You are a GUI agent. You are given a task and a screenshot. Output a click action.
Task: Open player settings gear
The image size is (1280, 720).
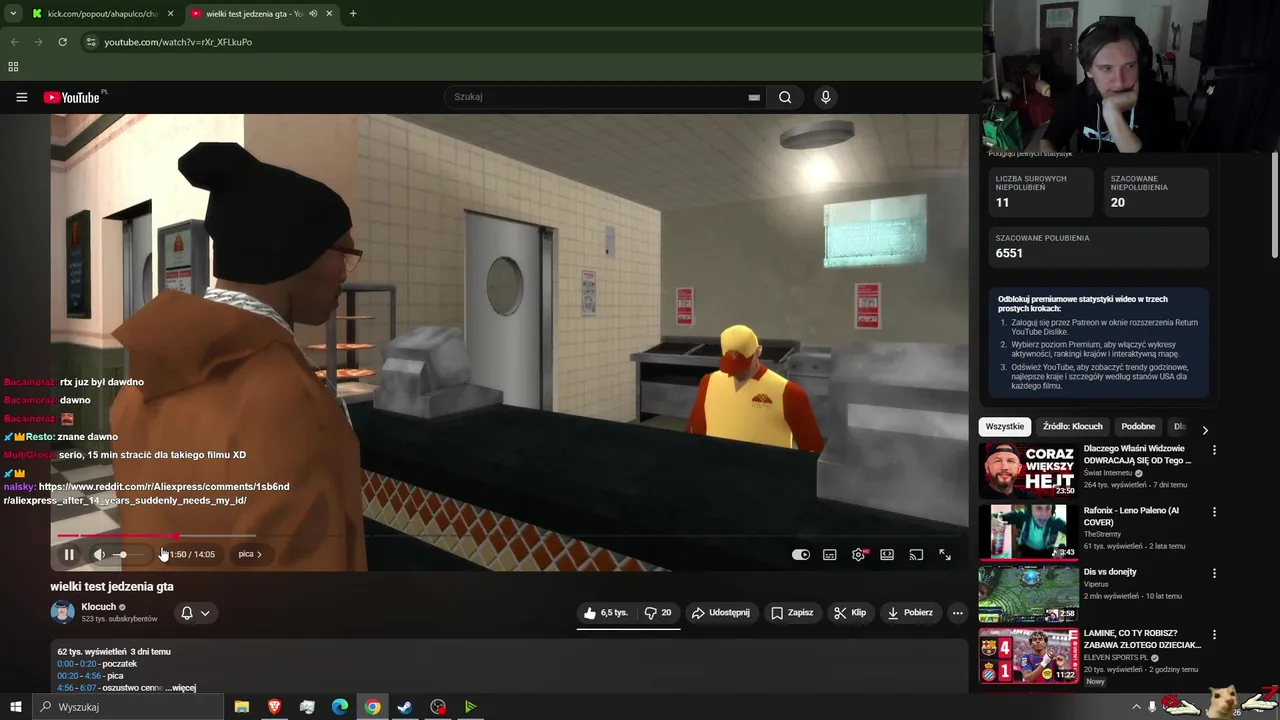coord(858,554)
